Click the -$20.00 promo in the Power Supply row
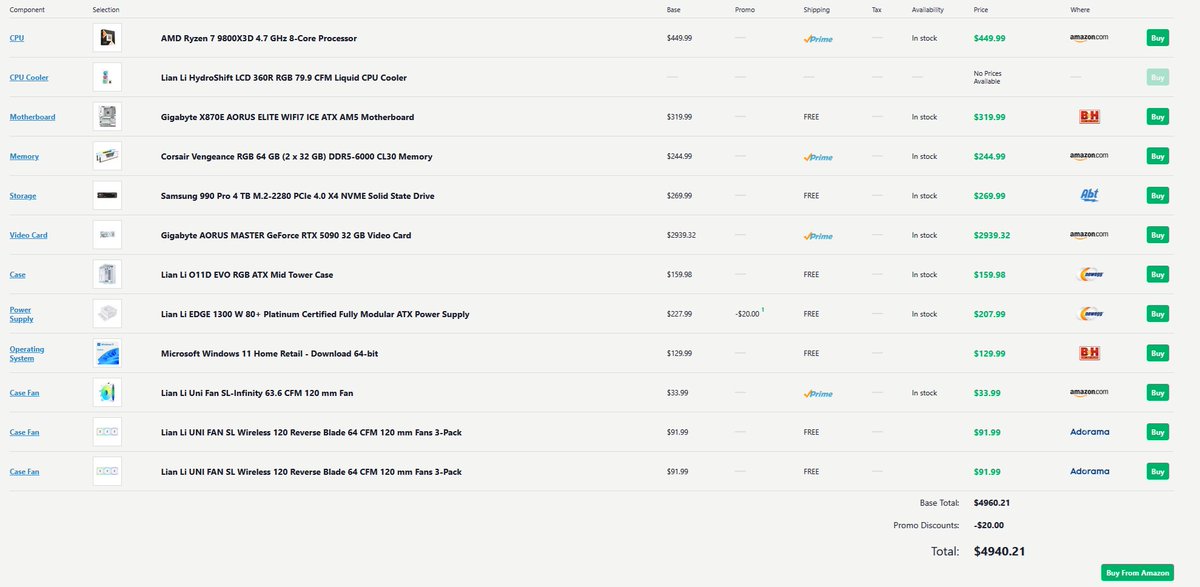1200x587 pixels. coord(747,314)
